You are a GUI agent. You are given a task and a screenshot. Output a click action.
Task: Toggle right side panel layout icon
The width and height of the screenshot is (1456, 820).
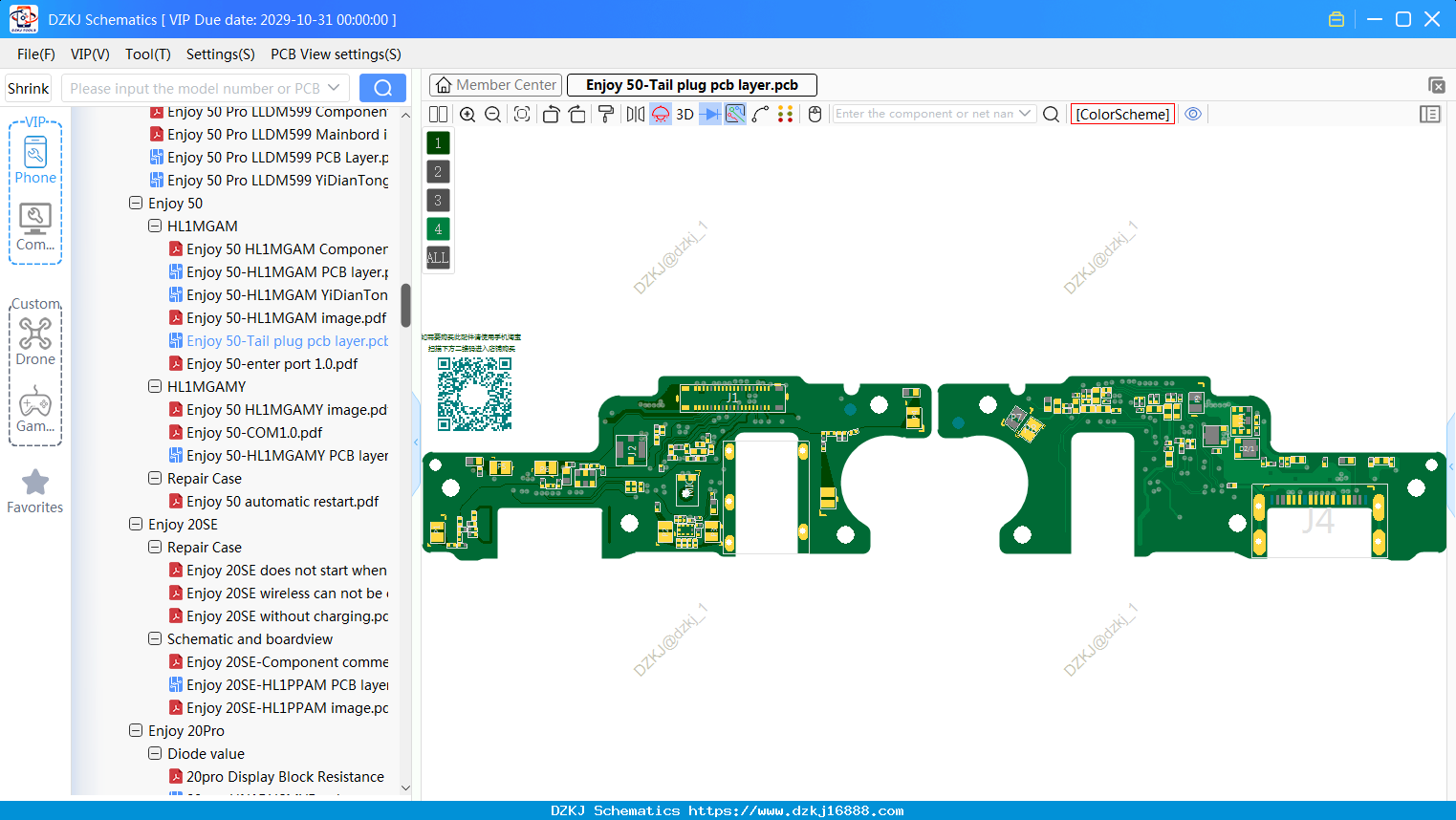click(1430, 114)
